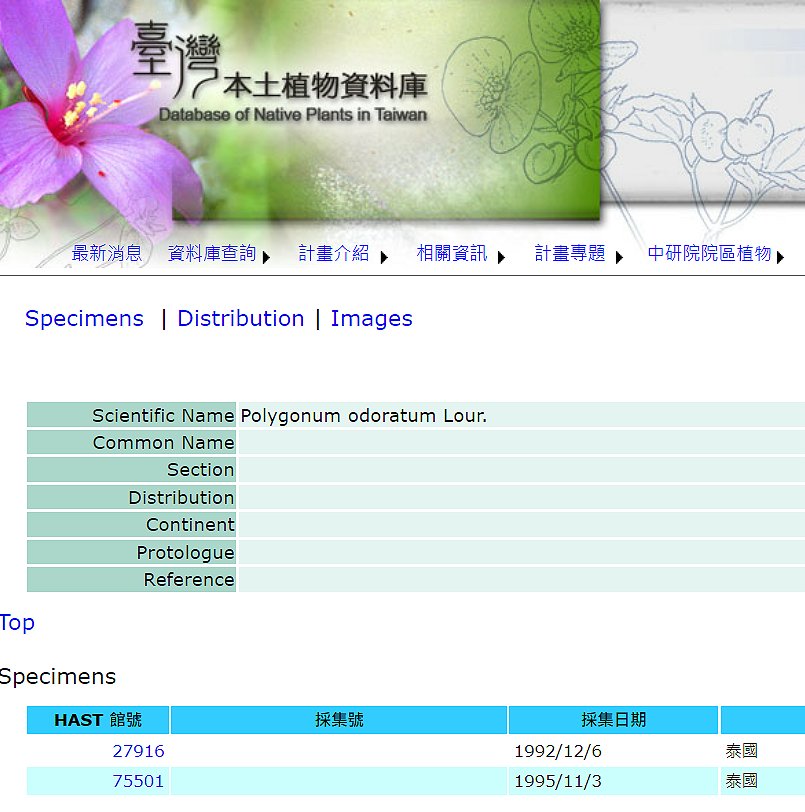Viewport: 805px width, 812px height.
Task: Click the Polygonum odoratum Lour. text
Action: (363, 415)
